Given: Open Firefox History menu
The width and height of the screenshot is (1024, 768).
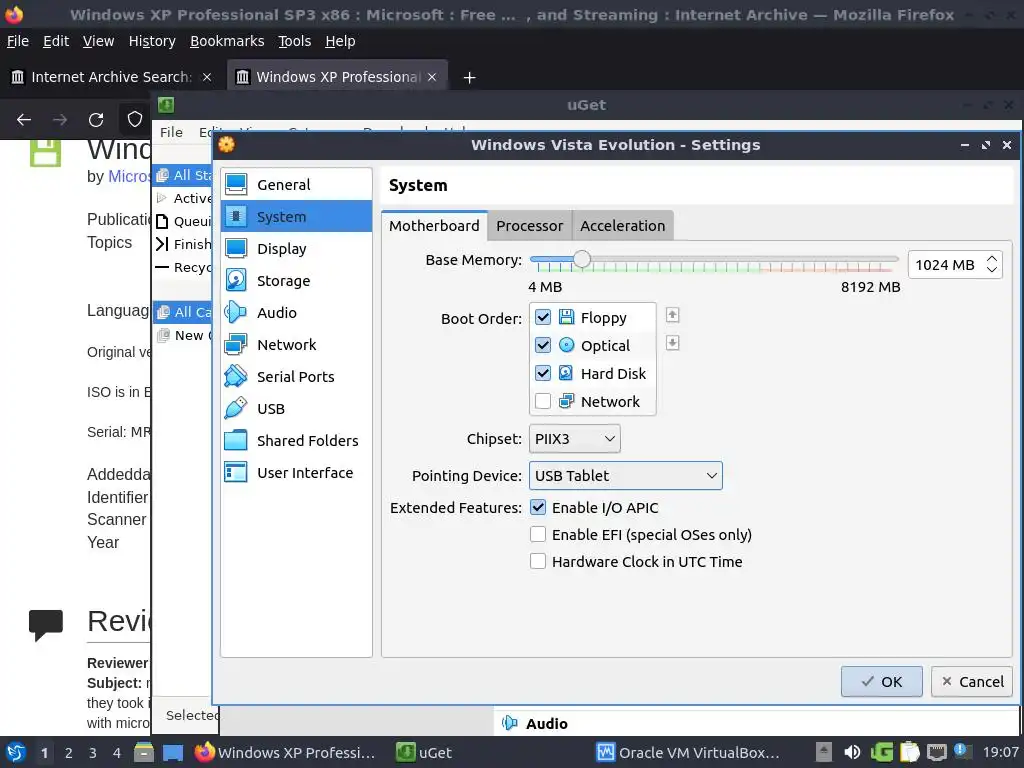Looking at the screenshot, I should point(152,41).
